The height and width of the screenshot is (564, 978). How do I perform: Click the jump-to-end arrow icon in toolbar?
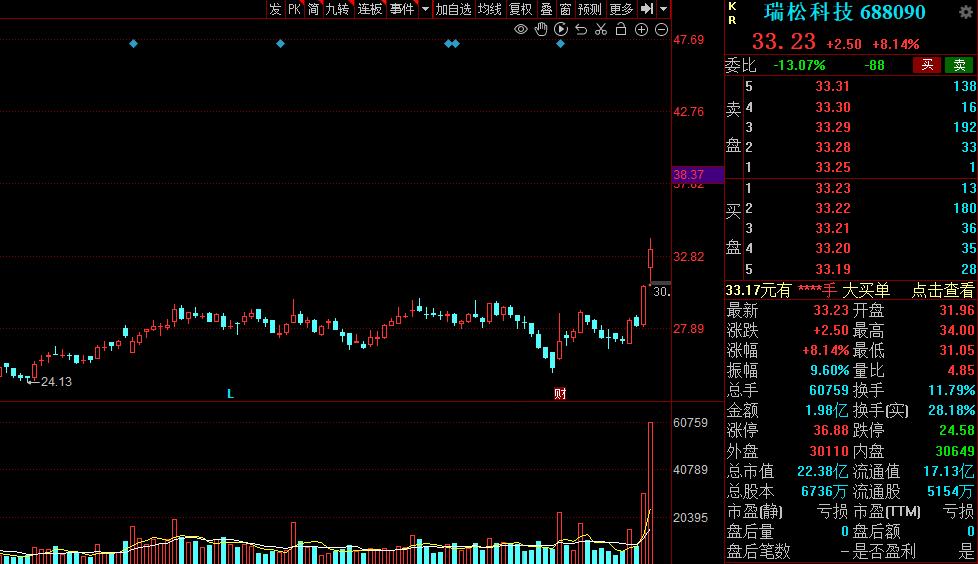coord(647,9)
